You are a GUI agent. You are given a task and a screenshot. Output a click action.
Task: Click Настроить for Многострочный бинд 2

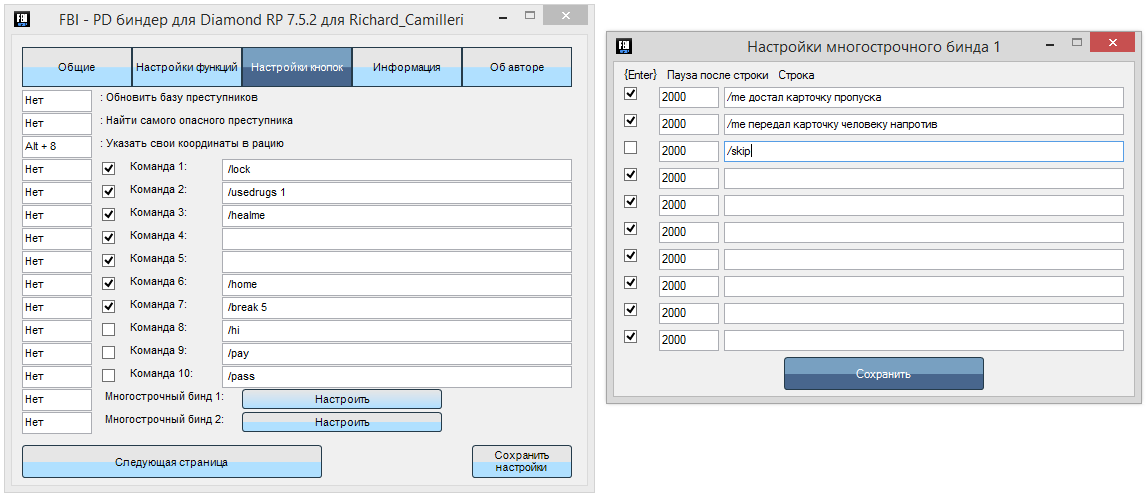[x=342, y=422]
